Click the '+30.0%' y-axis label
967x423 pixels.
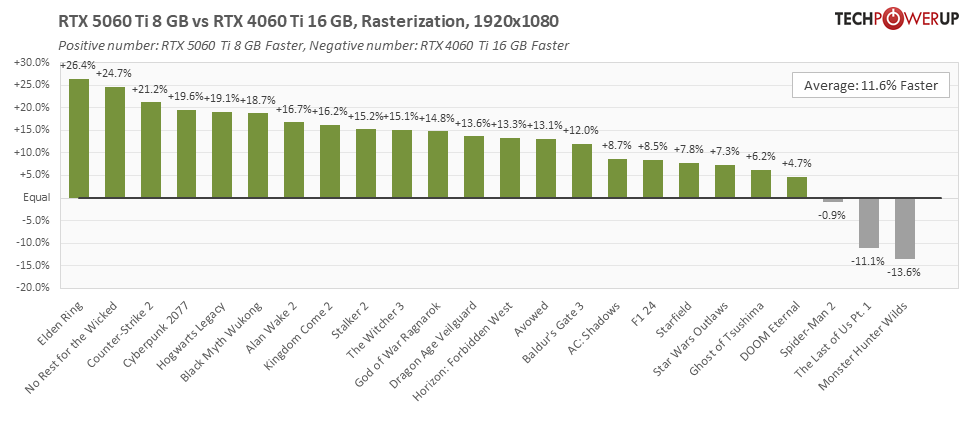point(32,62)
